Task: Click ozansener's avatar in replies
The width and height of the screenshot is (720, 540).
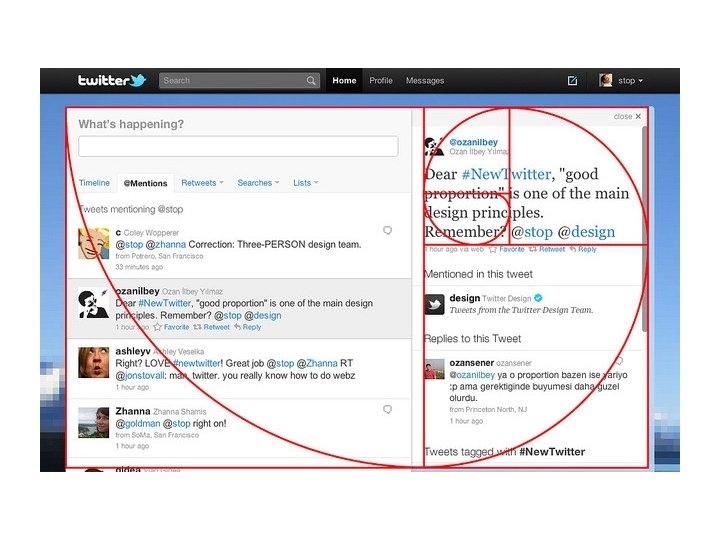Action: [x=434, y=369]
